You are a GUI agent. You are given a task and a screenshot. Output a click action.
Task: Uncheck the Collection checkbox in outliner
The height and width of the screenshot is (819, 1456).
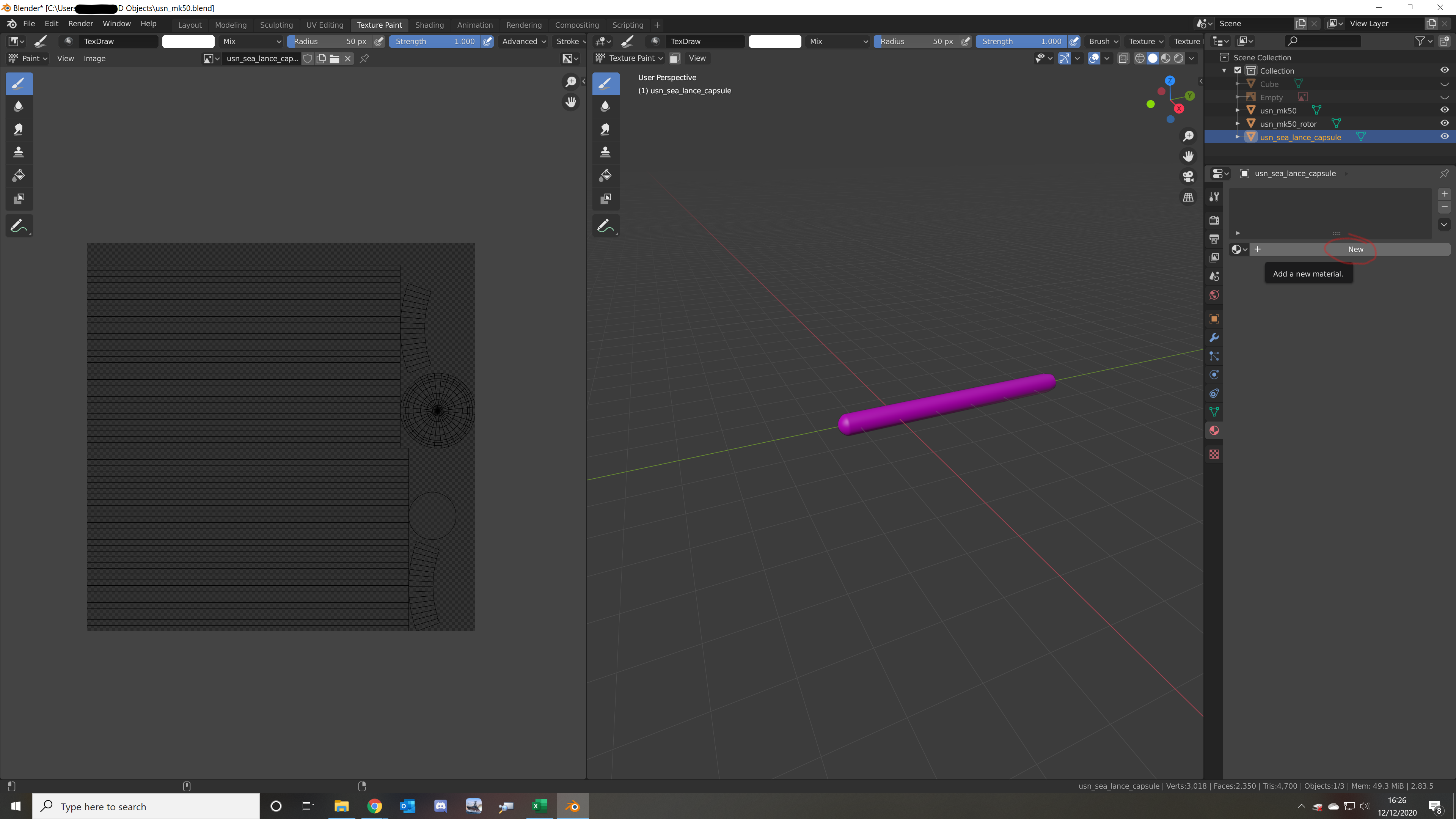(x=1238, y=71)
